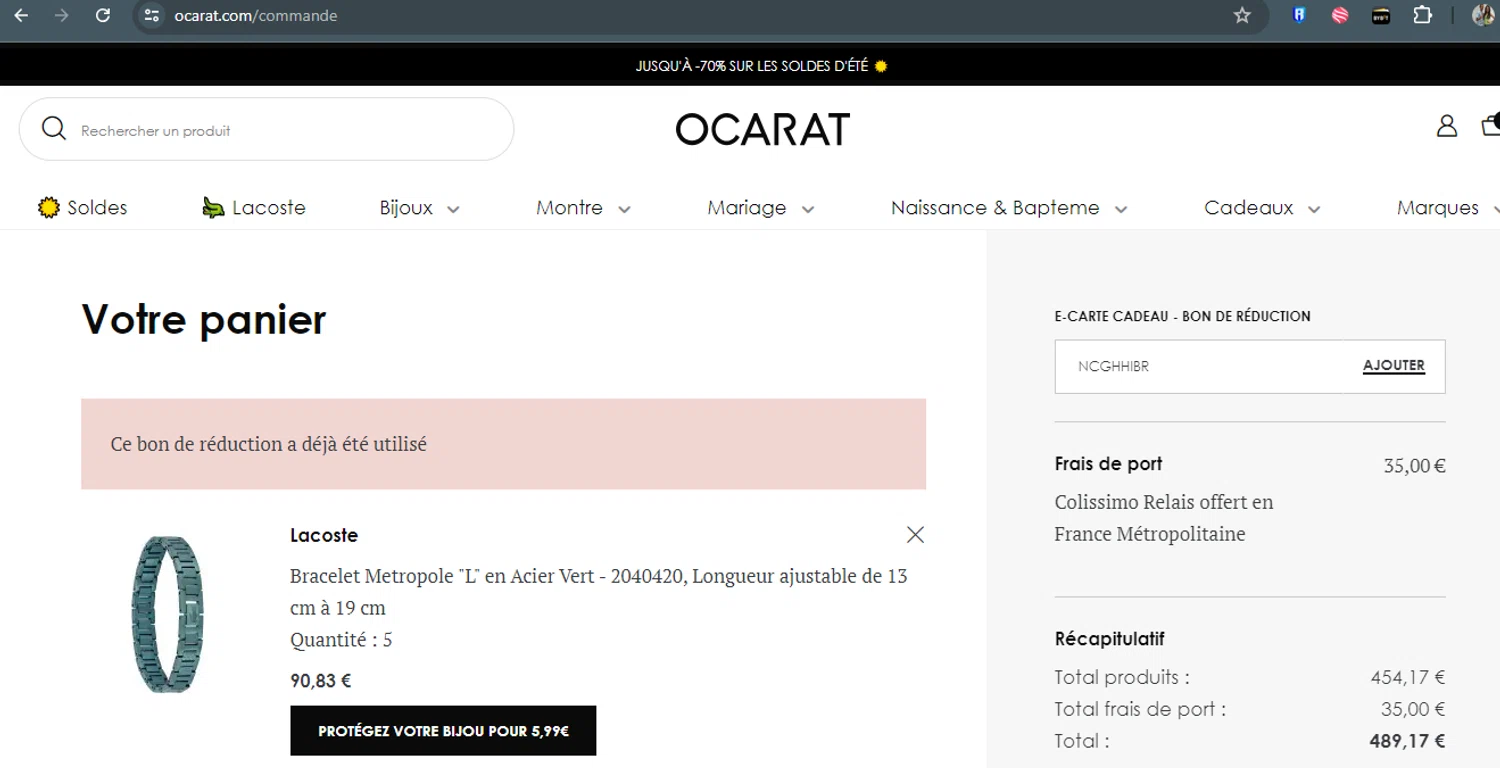Expand the Marques dropdown menu
1500x768 pixels.
pos(1448,208)
